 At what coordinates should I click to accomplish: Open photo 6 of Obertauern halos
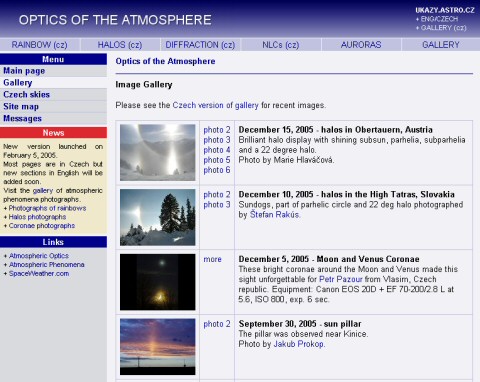217,170
